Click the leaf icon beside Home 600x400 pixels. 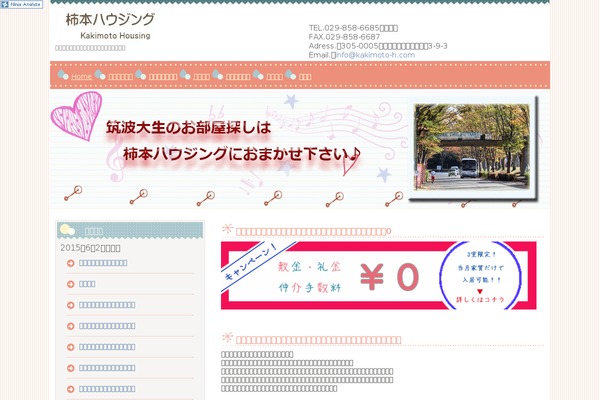pyautogui.click(x=63, y=75)
